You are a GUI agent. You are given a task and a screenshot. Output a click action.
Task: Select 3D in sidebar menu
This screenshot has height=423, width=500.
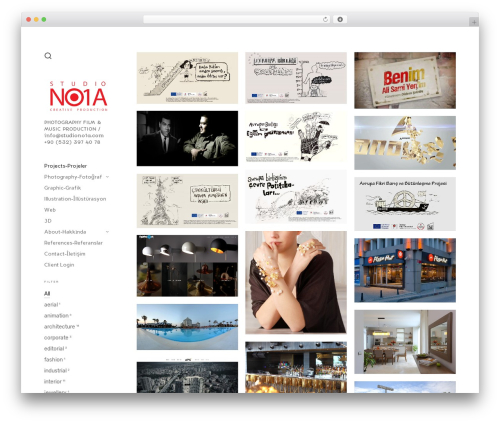point(48,221)
